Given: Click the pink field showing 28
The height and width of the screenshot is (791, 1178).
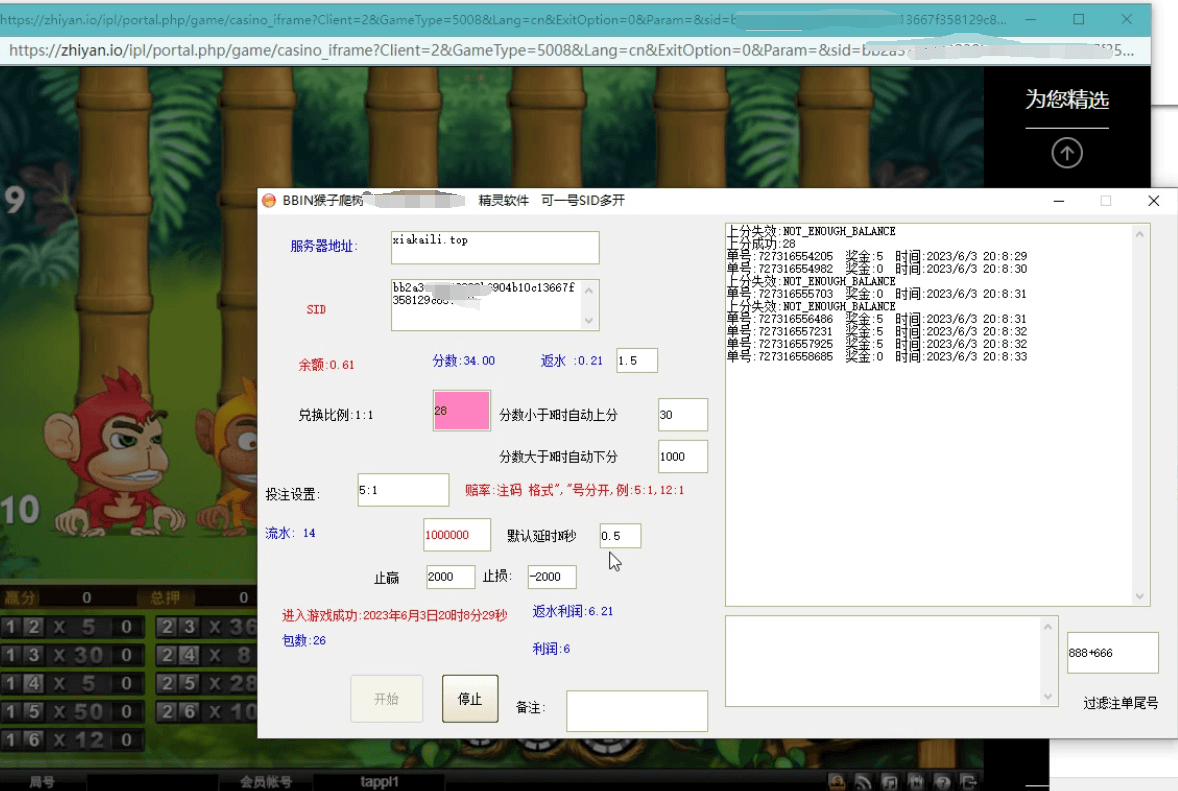Looking at the screenshot, I should 461,410.
